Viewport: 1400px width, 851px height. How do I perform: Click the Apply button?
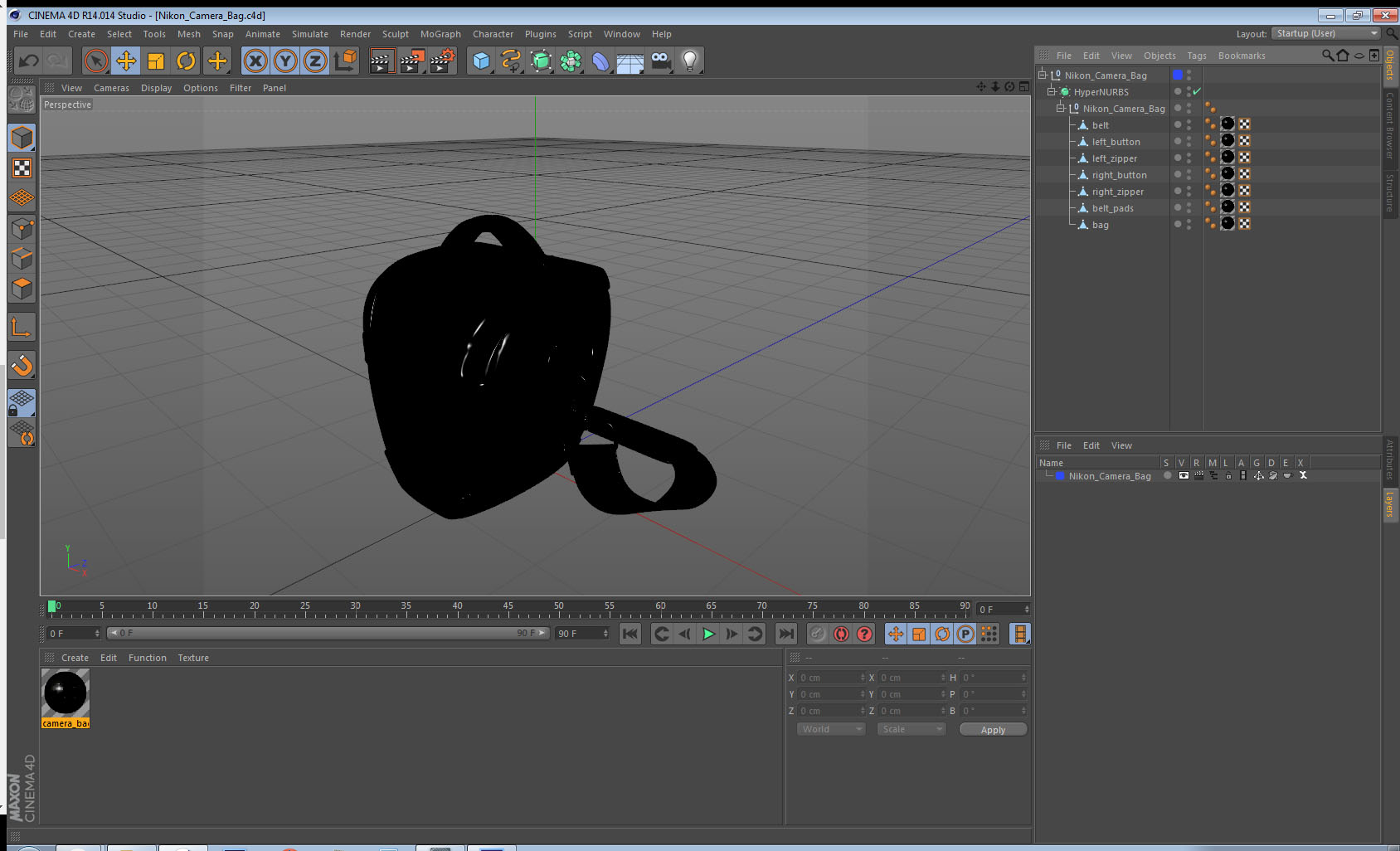[x=993, y=730]
